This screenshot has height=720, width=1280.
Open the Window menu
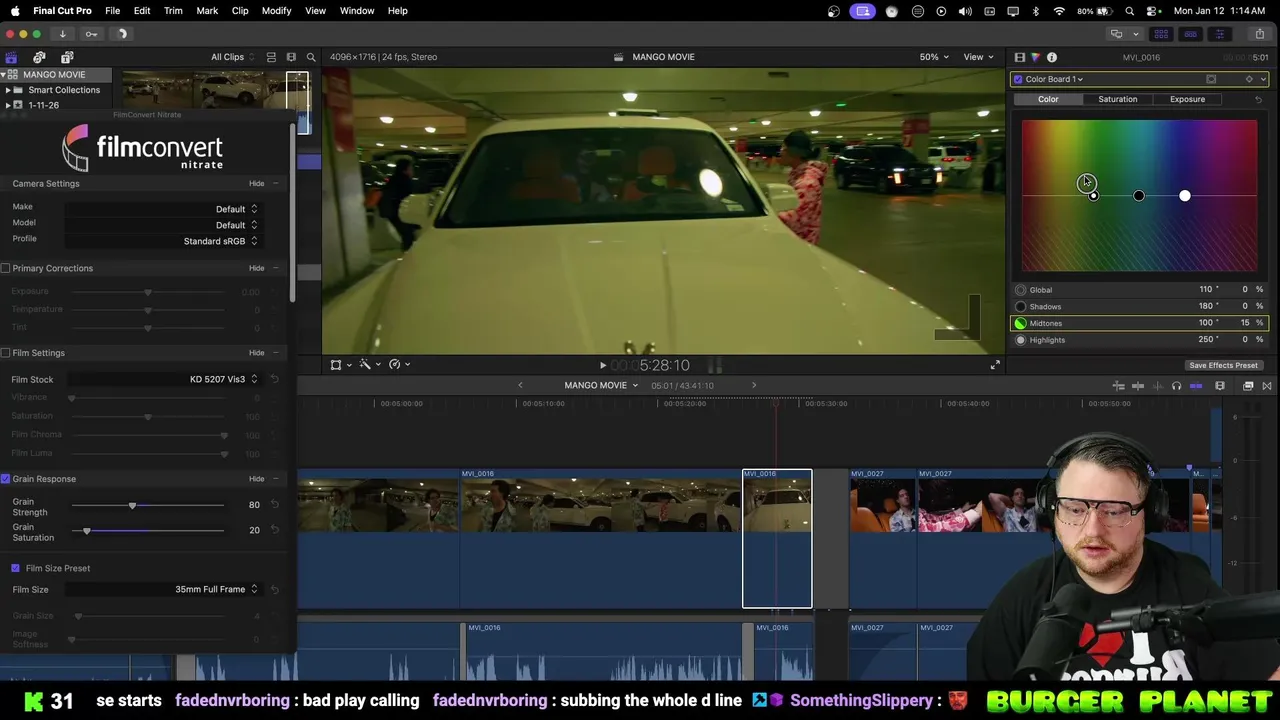pyautogui.click(x=356, y=11)
